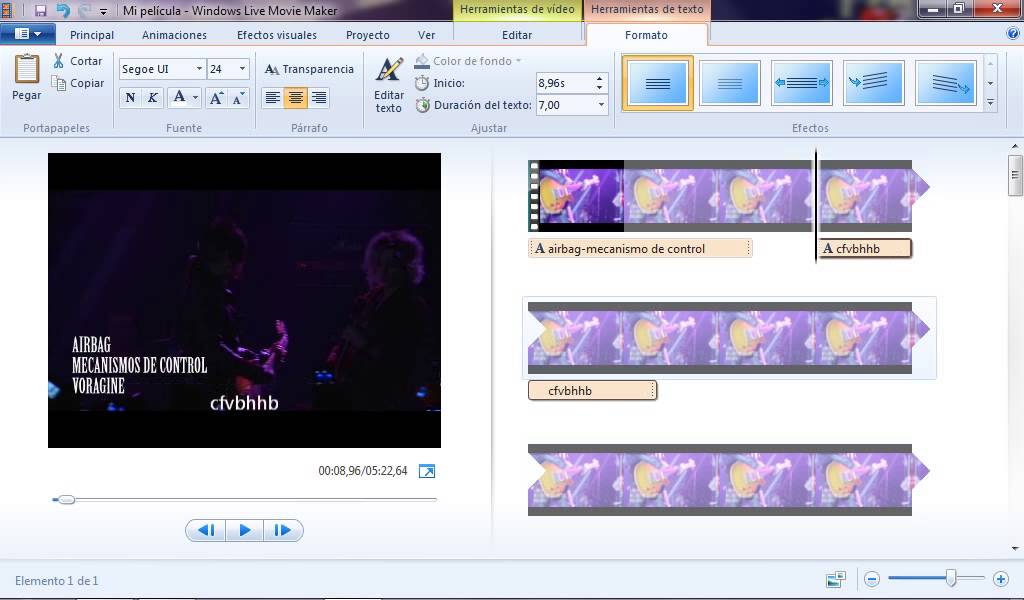The width and height of the screenshot is (1024, 600).
Task: Click the Editar texto button
Action: [x=389, y=85]
